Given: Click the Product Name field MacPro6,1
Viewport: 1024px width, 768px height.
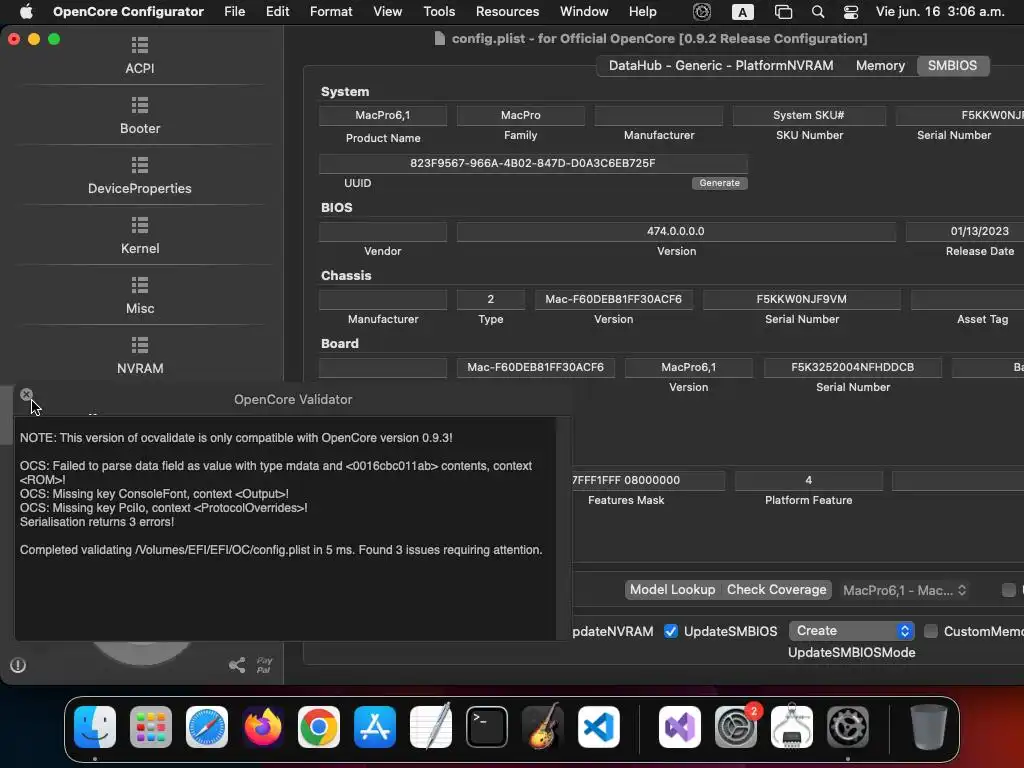Looking at the screenshot, I should point(383,115).
